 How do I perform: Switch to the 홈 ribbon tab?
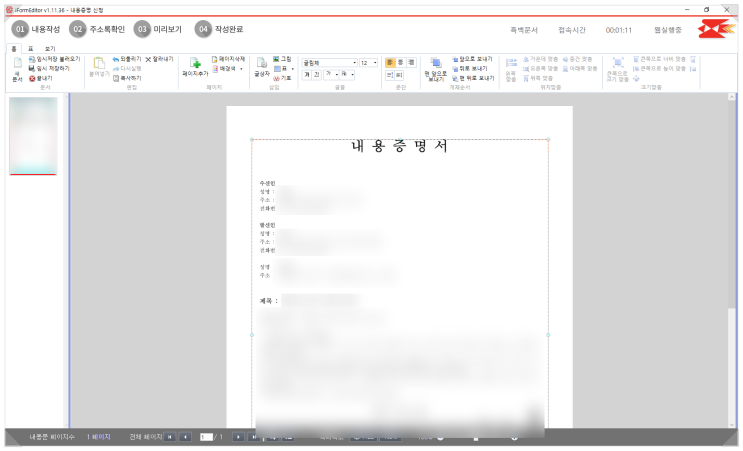(x=14, y=49)
